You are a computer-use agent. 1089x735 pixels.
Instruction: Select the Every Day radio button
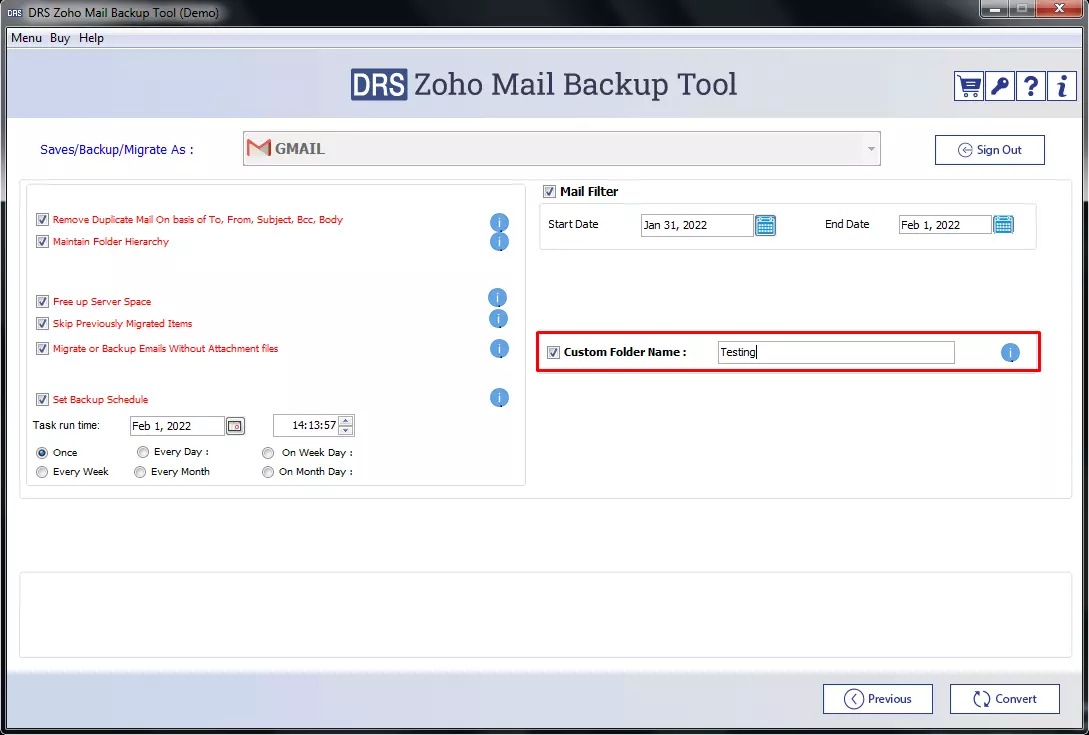143,452
